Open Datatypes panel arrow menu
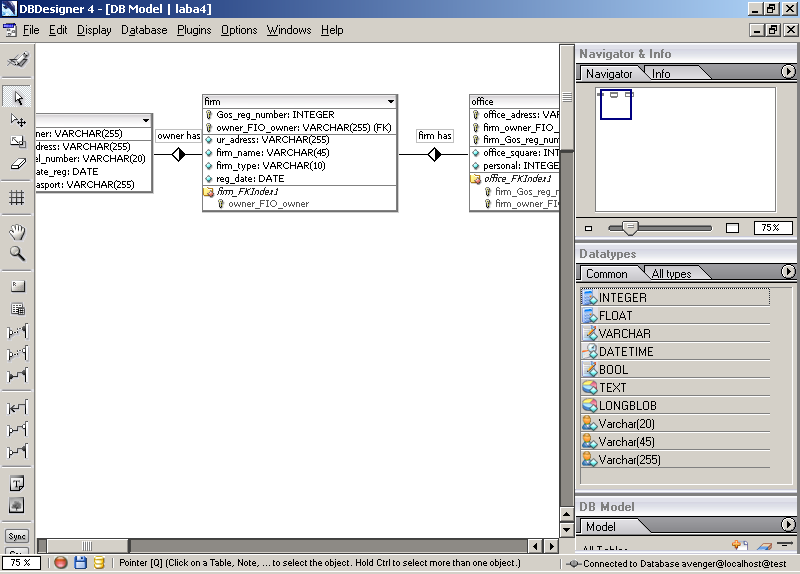Screen dimensions: 800x574 788,271
